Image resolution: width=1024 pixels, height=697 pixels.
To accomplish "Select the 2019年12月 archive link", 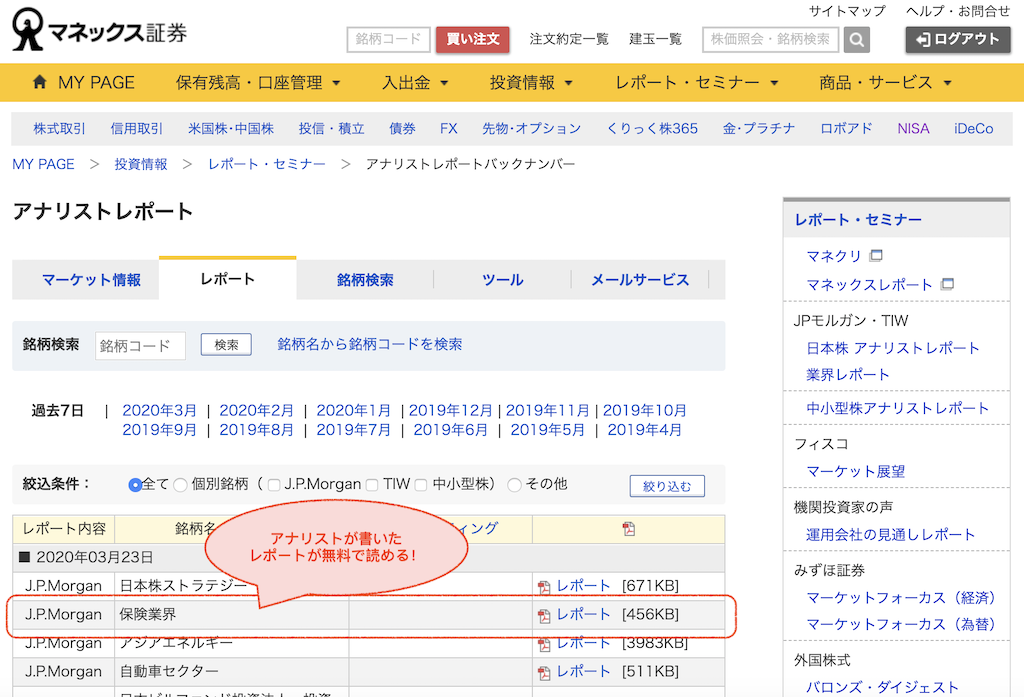I will point(451,410).
